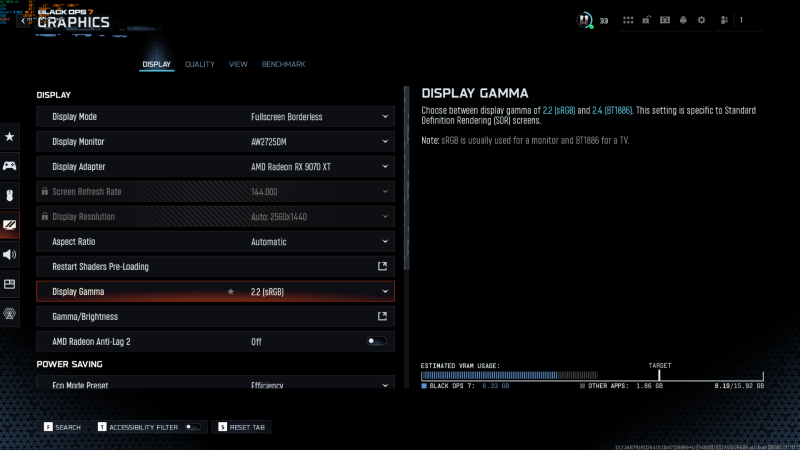Image resolution: width=800 pixels, height=450 pixels.
Task: Expand the Display Adapter dropdown
Action: tap(385, 167)
